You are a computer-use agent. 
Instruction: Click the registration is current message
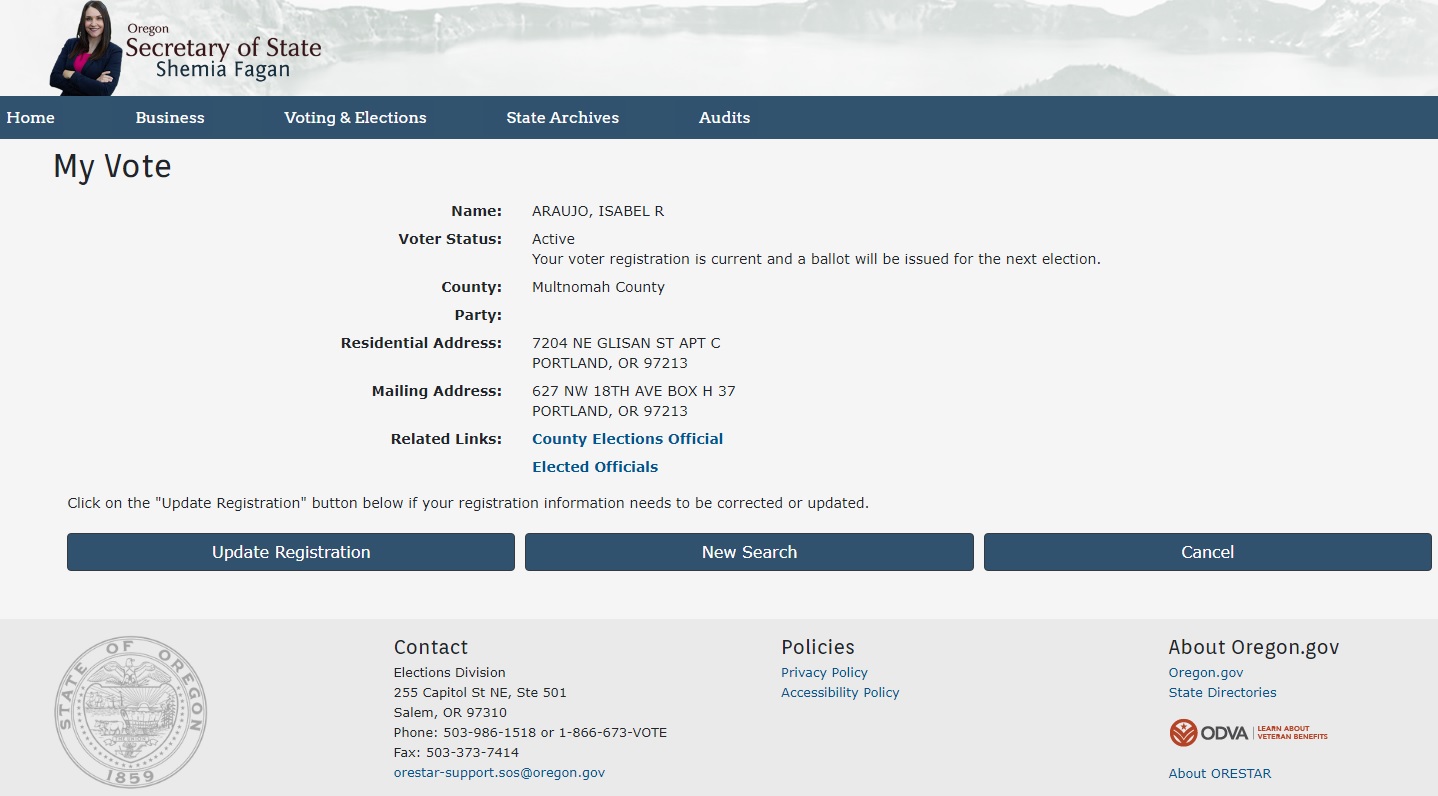[x=816, y=259]
